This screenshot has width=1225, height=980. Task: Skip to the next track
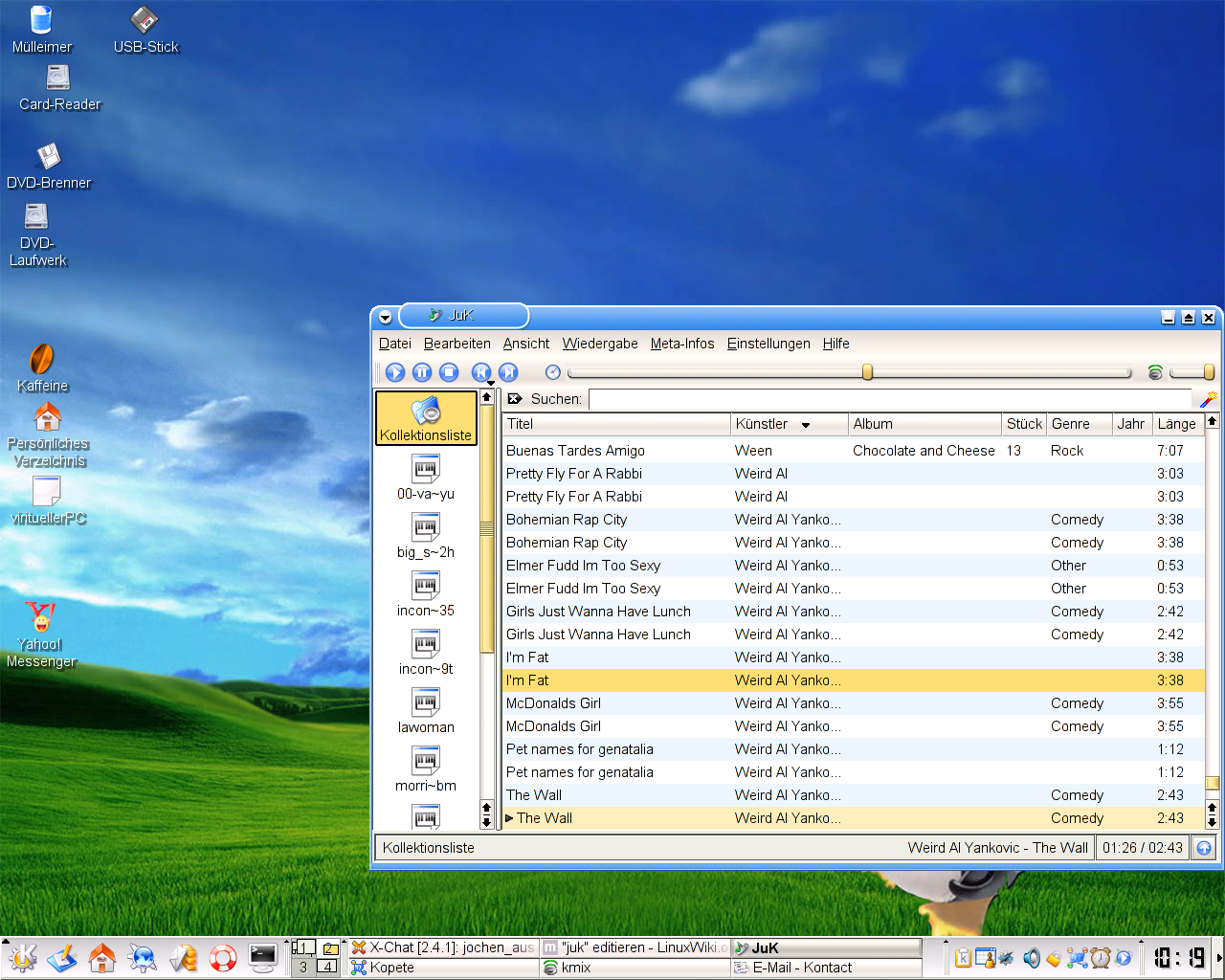[x=508, y=372]
